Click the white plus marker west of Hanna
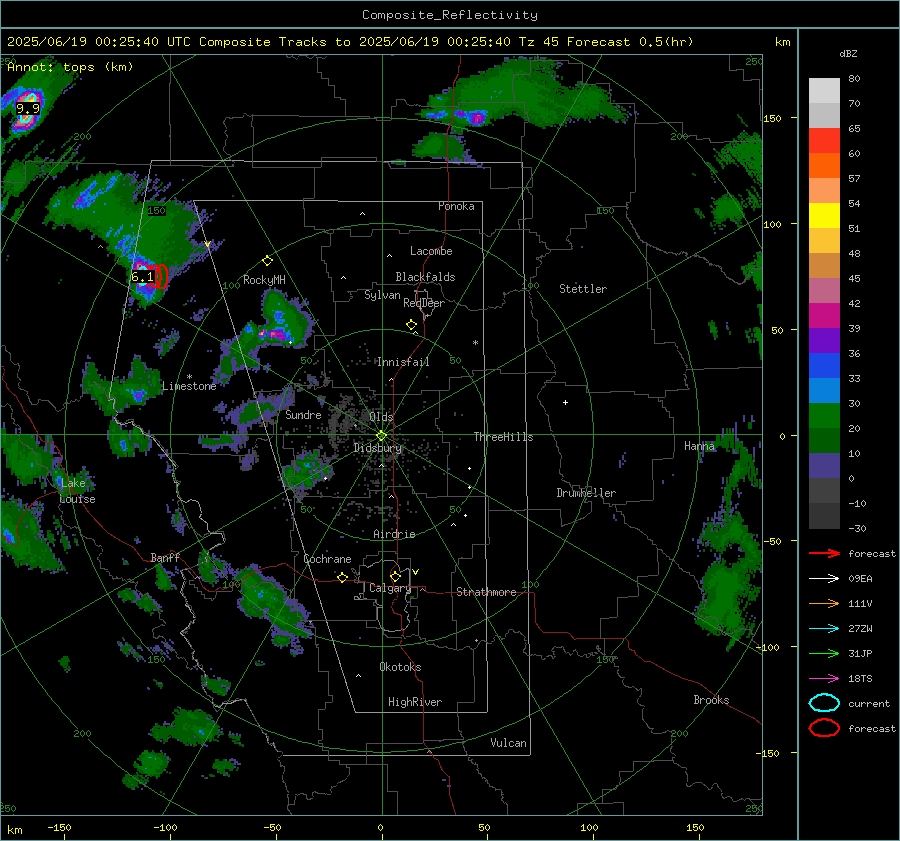 click(x=565, y=402)
